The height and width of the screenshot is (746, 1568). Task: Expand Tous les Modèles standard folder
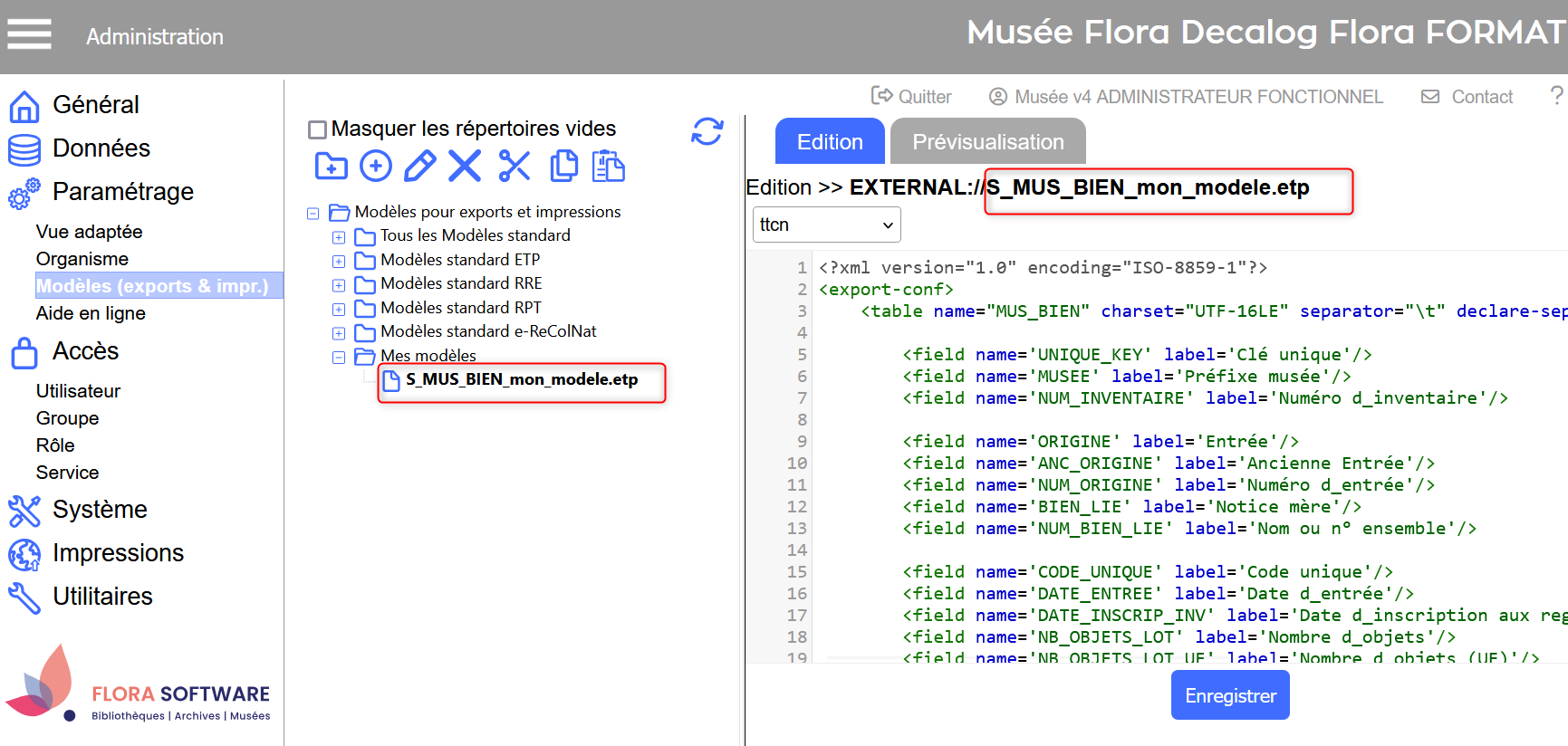[x=339, y=237]
